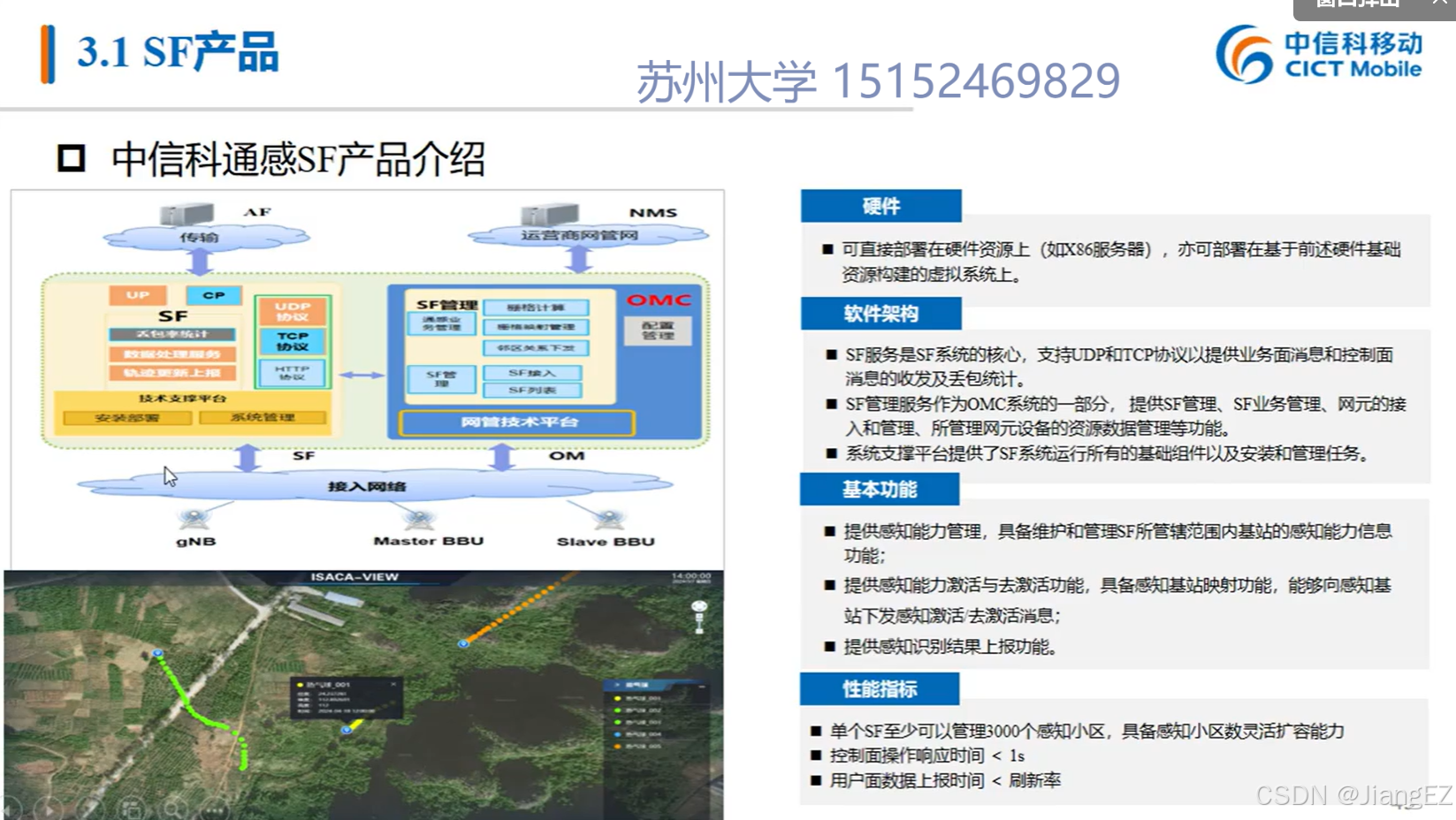Open the see-all-slides grid icon

(133, 808)
